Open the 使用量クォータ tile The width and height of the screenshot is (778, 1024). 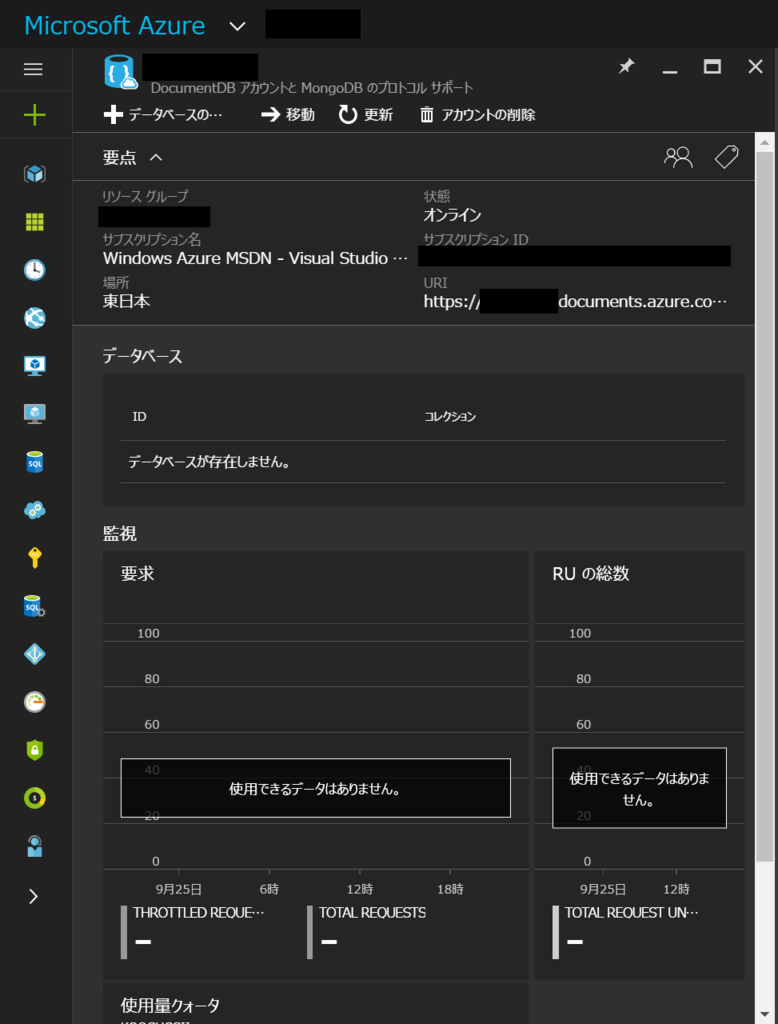316,1004
